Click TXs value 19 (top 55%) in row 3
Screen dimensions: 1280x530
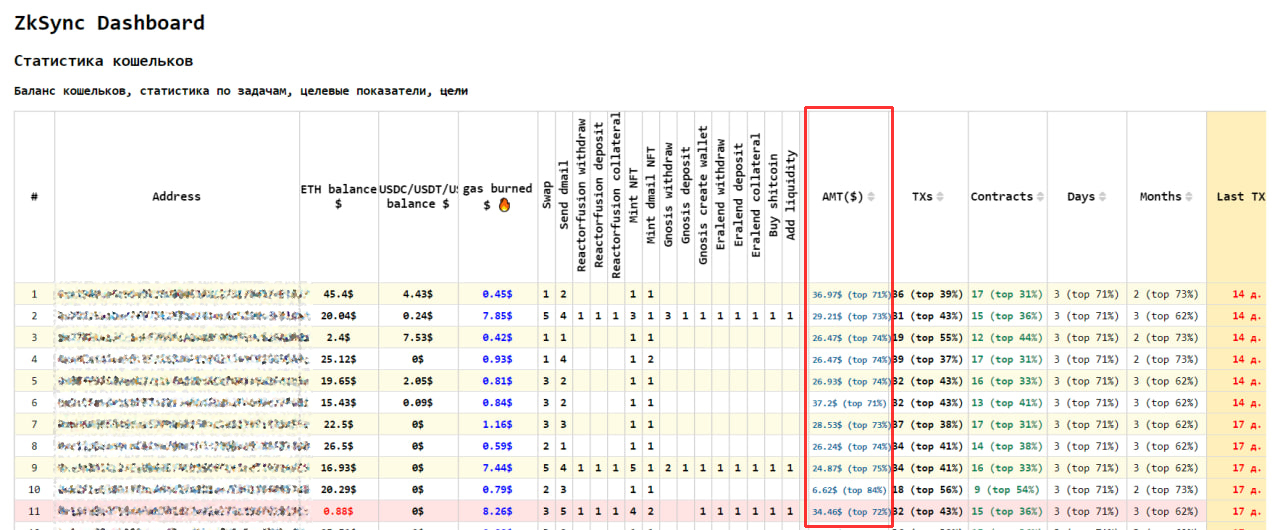[x=929, y=338]
